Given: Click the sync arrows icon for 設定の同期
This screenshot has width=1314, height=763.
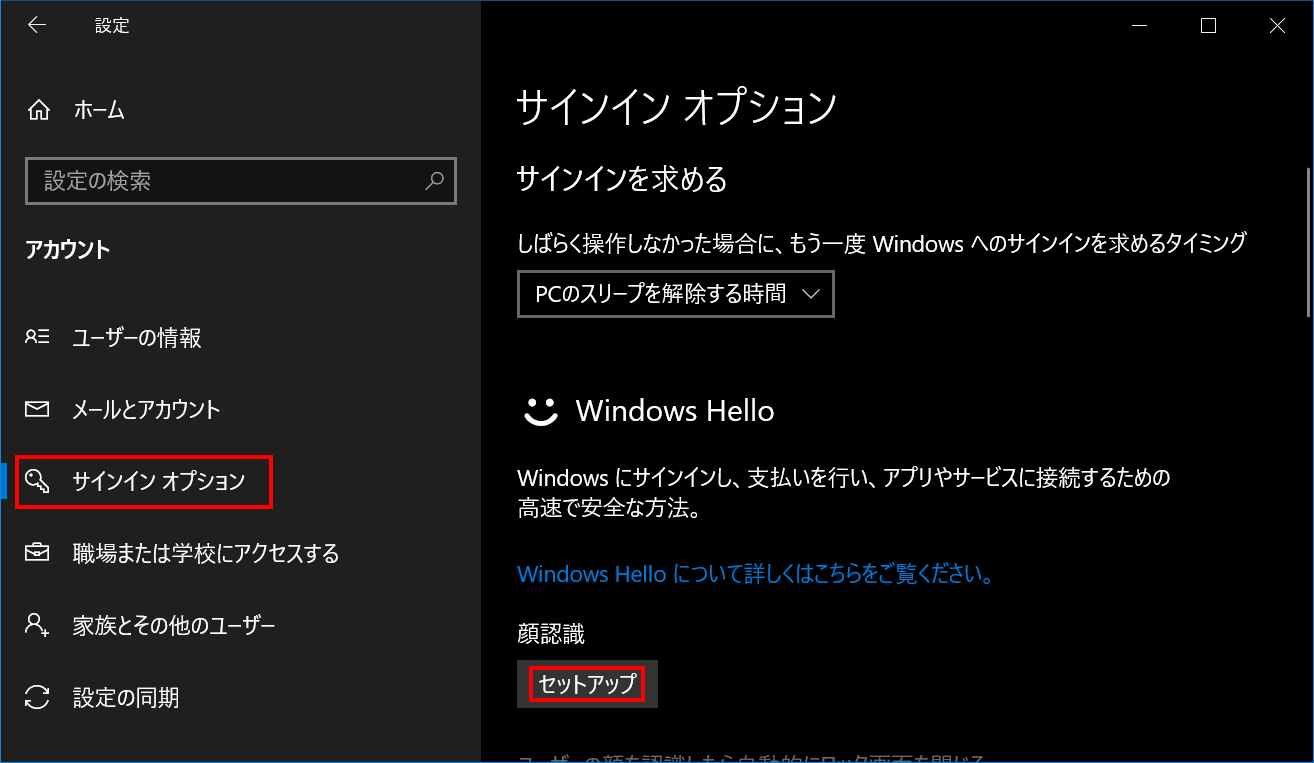Looking at the screenshot, I should click(x=38, y=697).
